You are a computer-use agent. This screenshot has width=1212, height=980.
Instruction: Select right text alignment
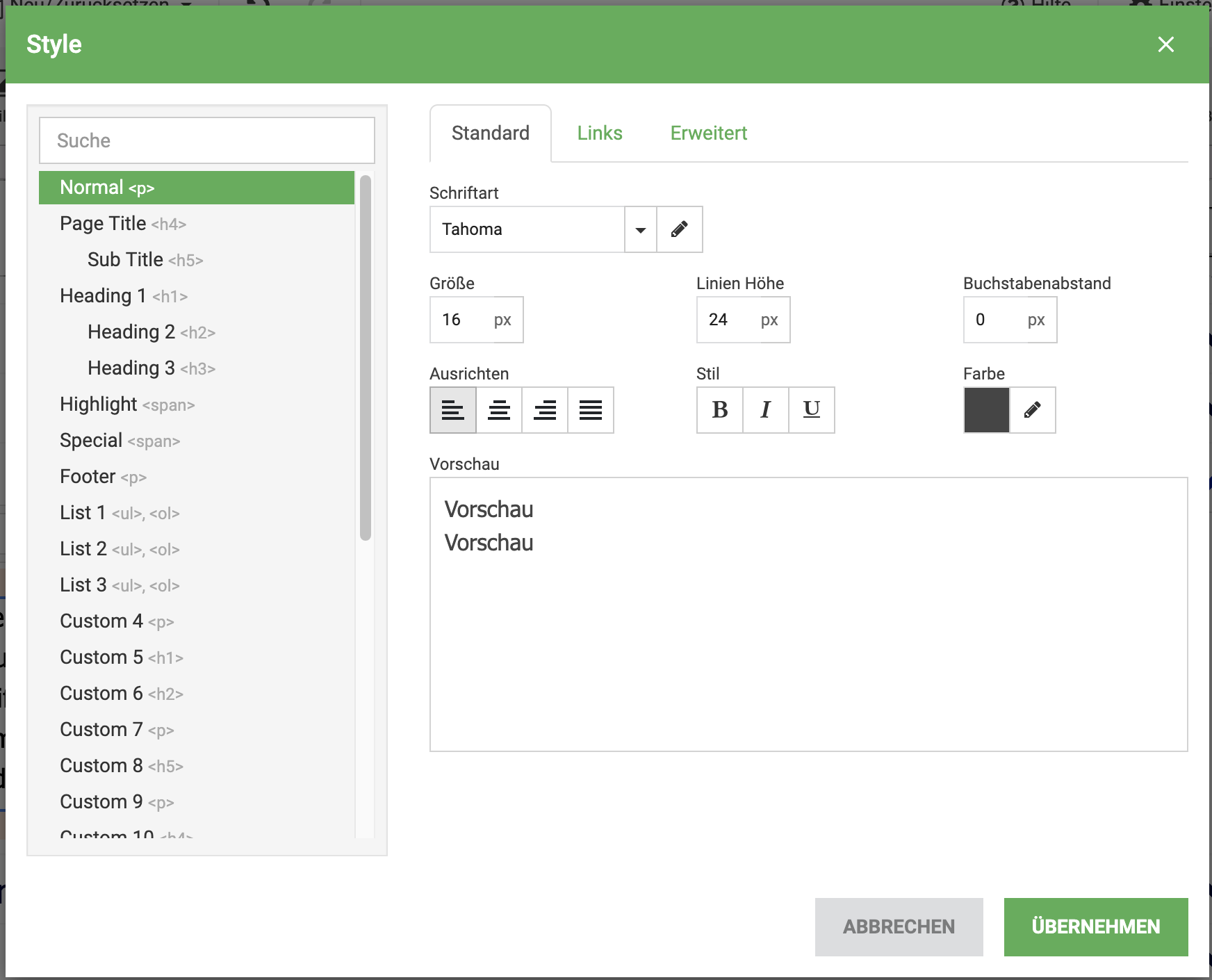click(545, 410)
